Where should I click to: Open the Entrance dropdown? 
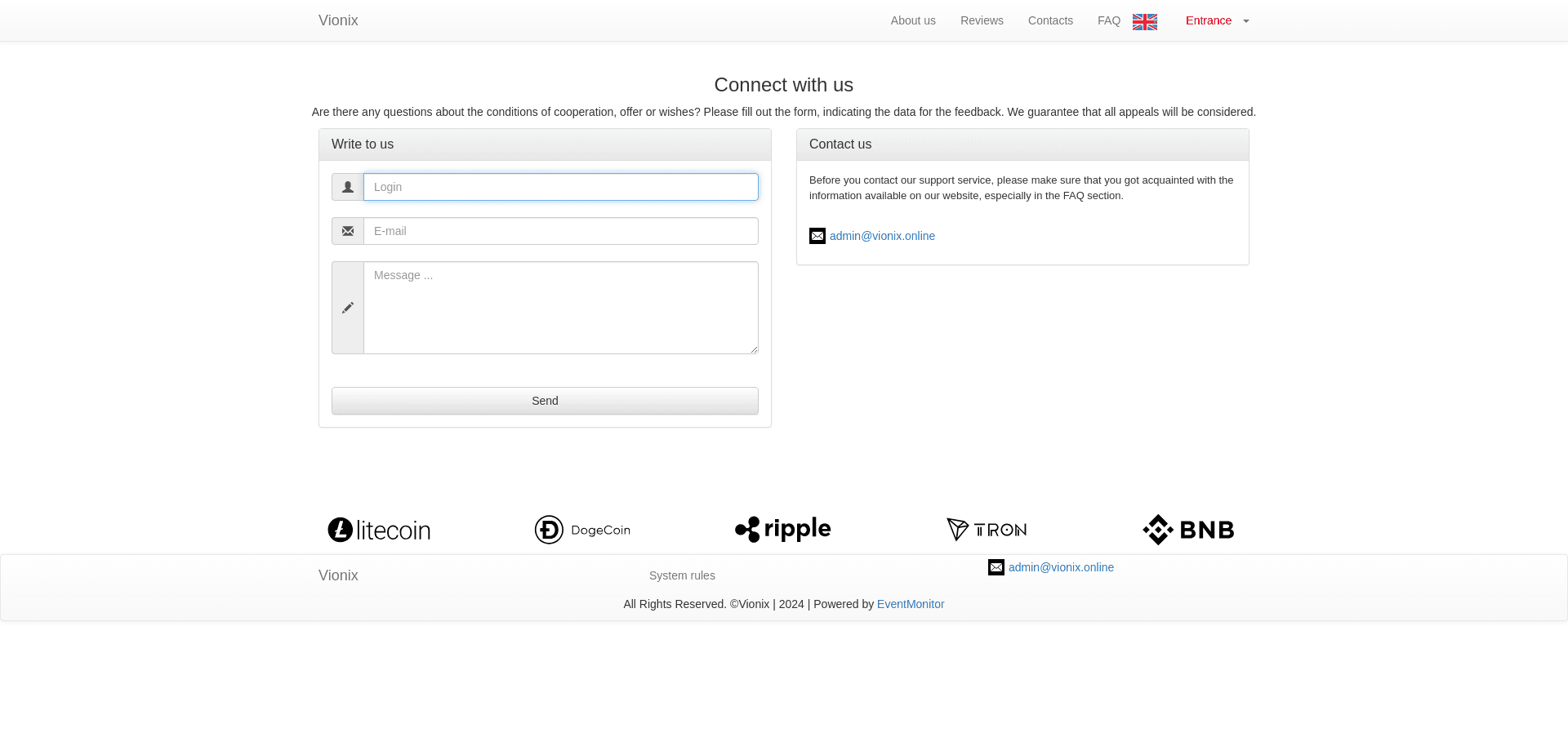click(1216, 20)
